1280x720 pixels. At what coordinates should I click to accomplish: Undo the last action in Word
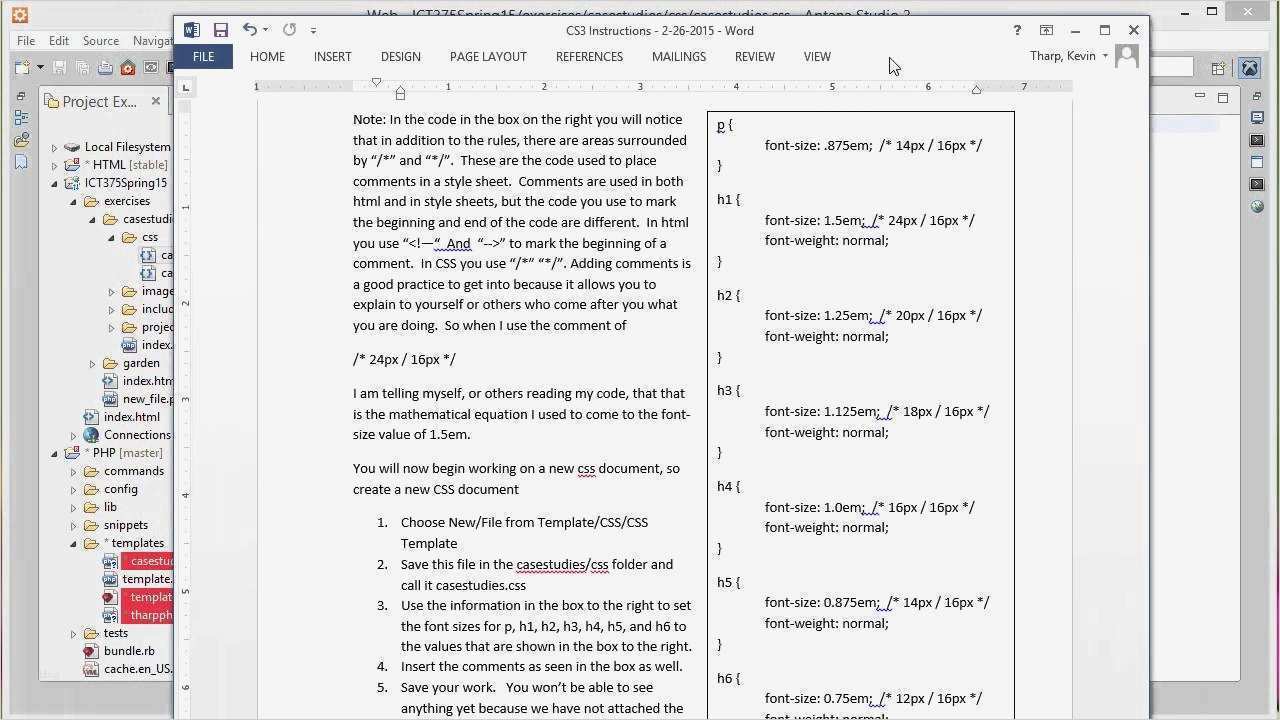[250, 30]
